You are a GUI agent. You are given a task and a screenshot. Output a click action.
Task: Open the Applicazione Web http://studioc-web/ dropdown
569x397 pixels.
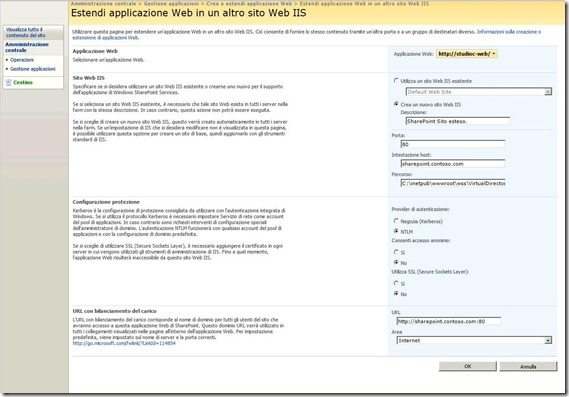coord(466,54)
